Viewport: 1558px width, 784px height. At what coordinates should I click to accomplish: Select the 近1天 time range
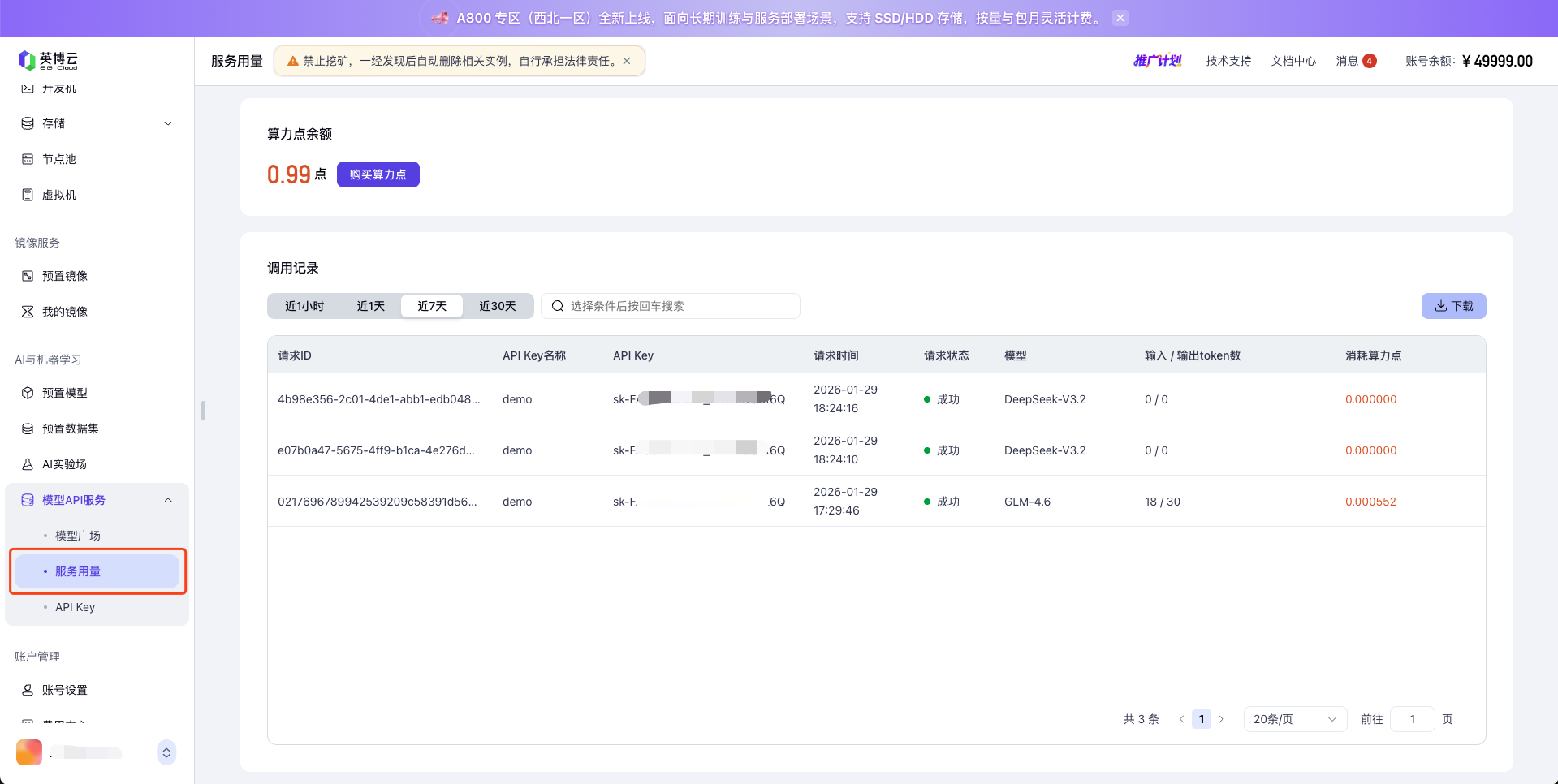[x=370, y=306]
